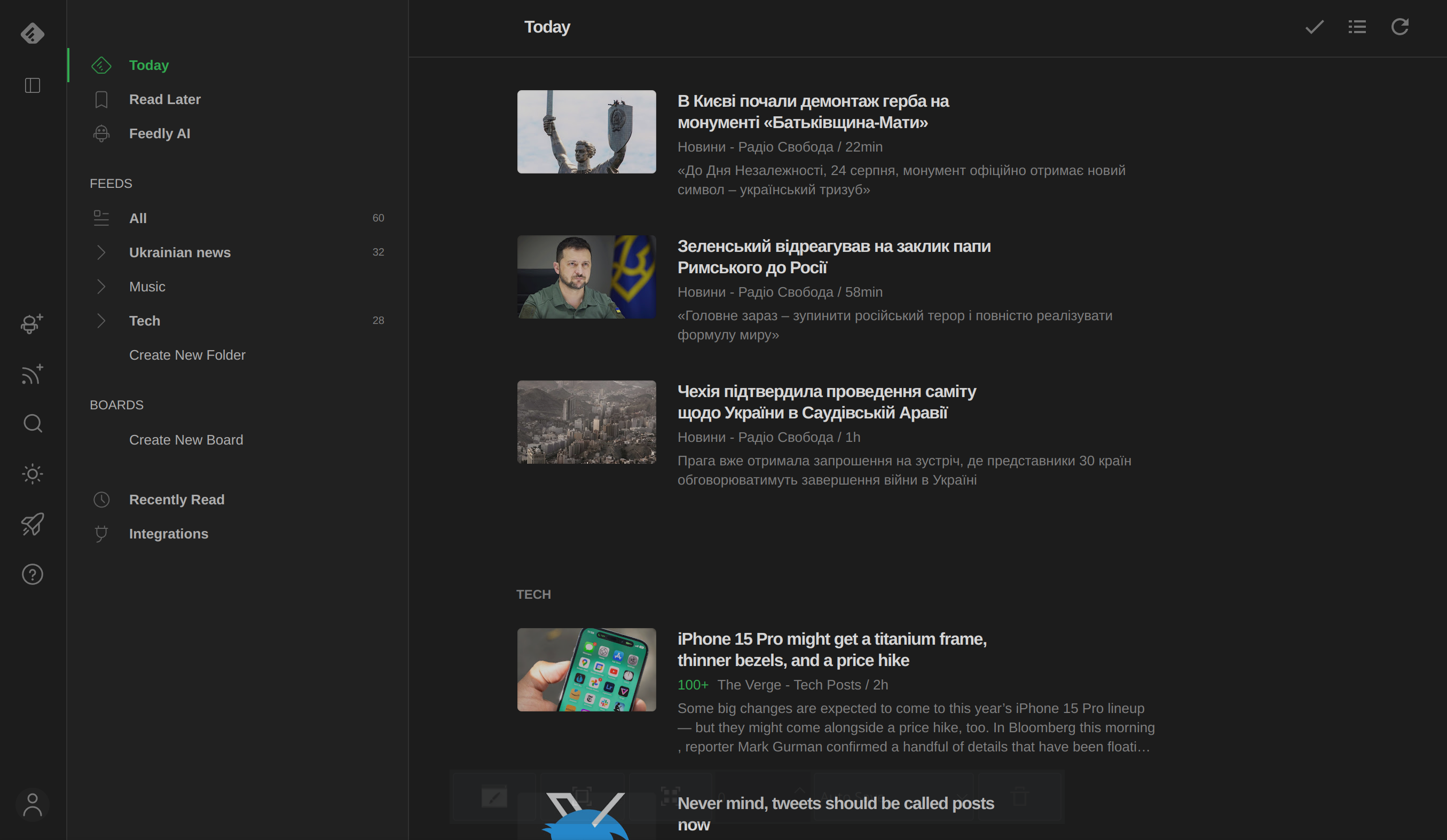Click the TECH section header

[x=533, y=595]
